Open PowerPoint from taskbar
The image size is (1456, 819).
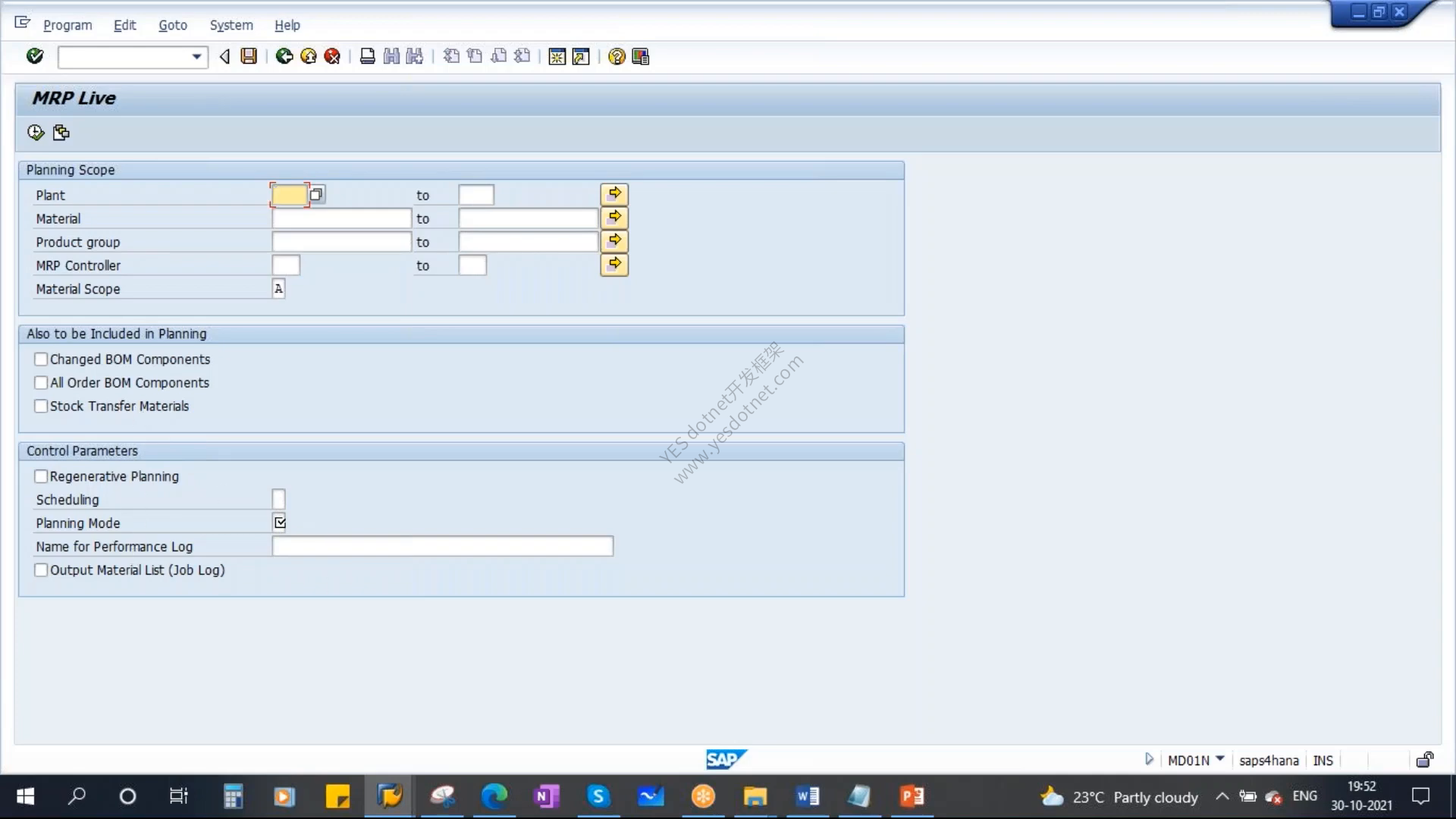pos(912,796)
